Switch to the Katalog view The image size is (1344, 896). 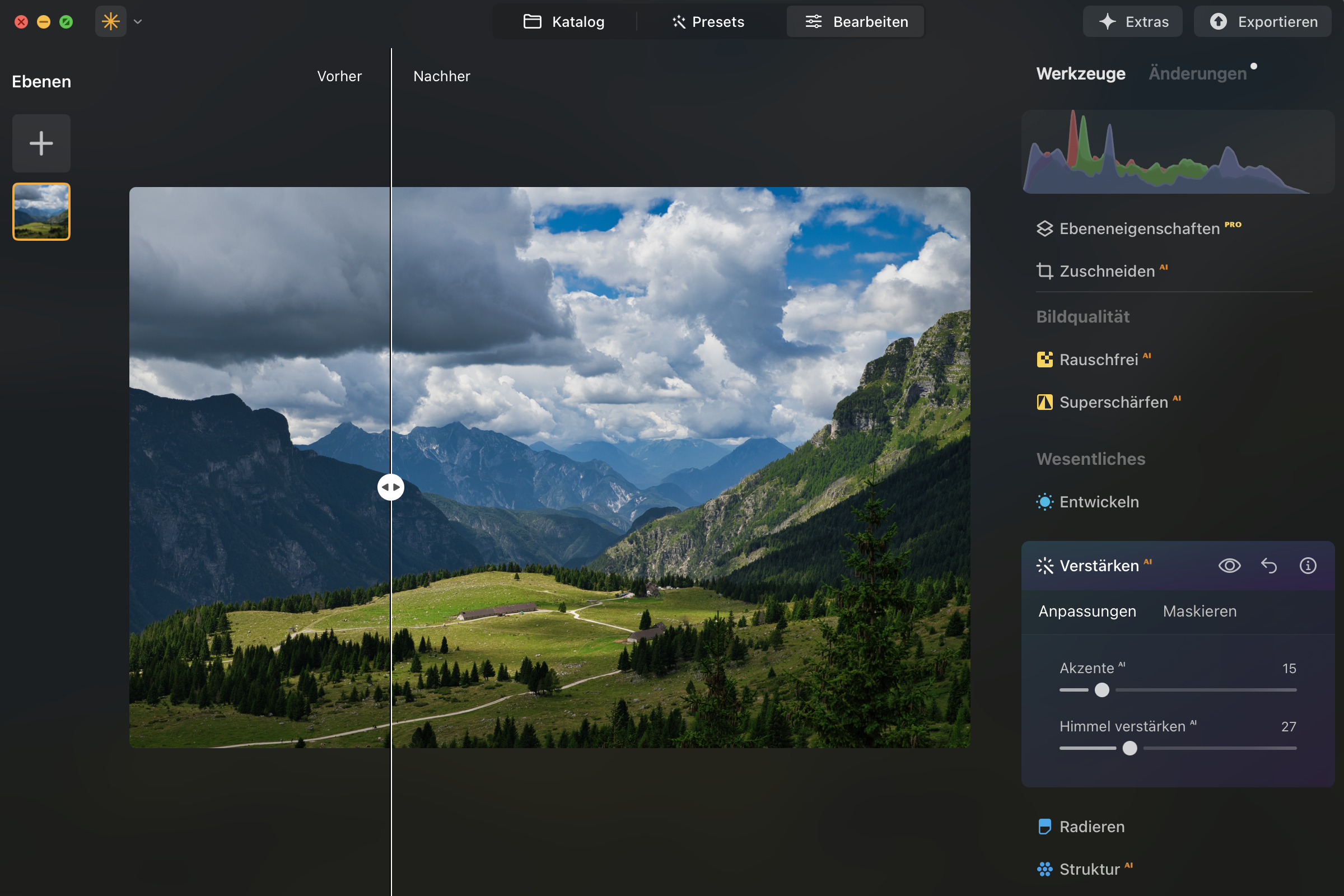[x=565, y=22]
